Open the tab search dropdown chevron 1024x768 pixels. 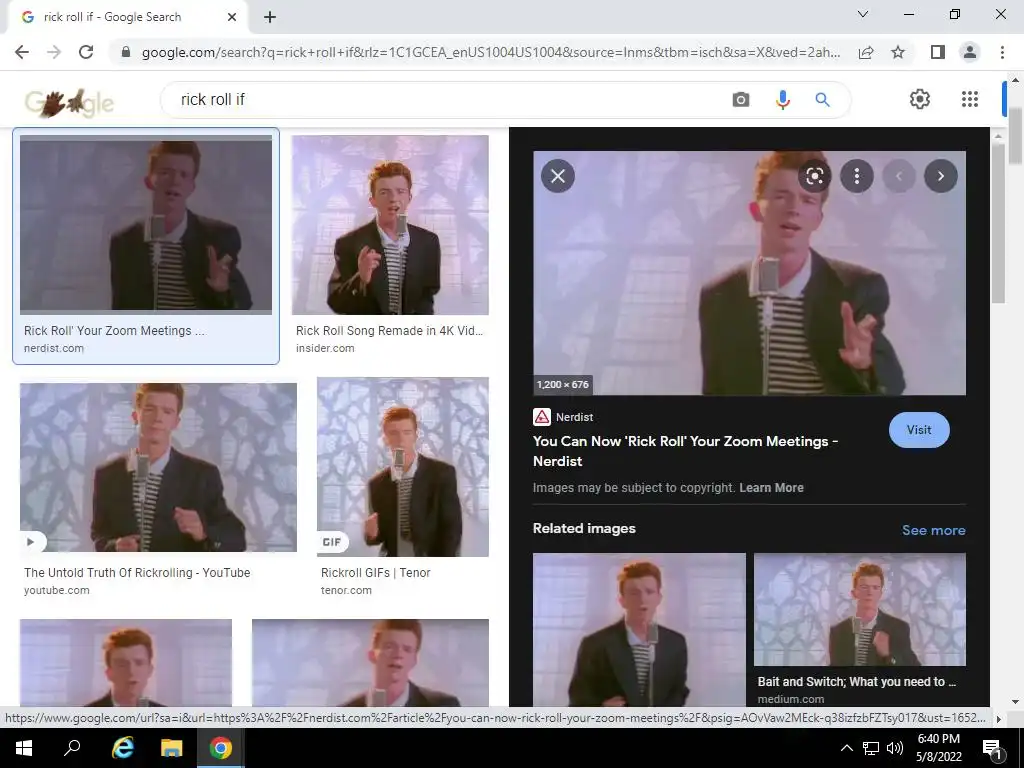863,14
